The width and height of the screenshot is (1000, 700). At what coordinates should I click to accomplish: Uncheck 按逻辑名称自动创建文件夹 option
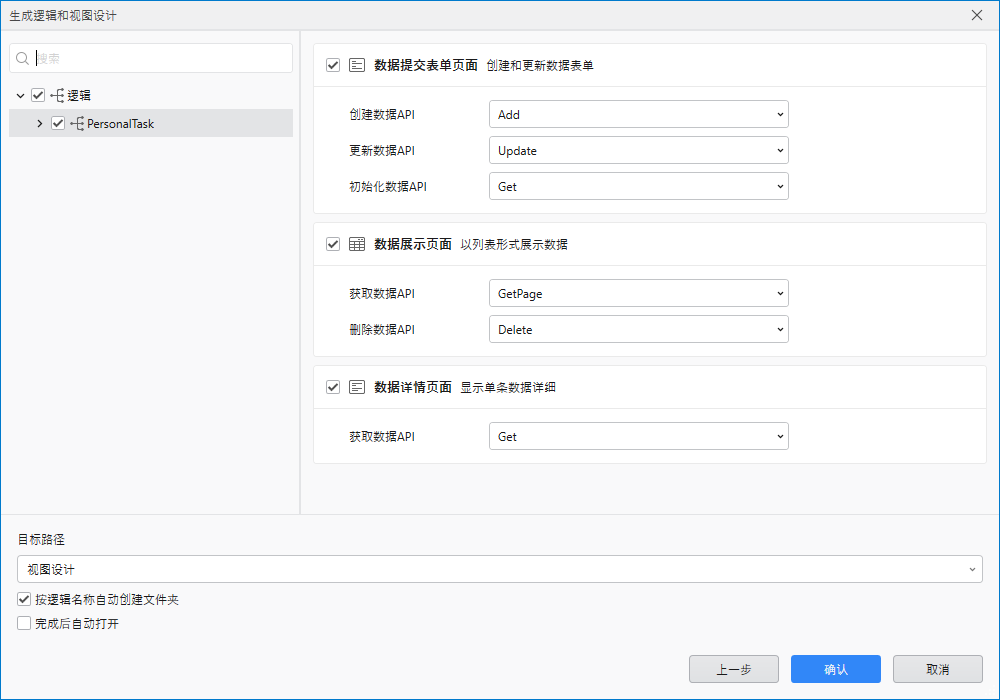point(23,600)
